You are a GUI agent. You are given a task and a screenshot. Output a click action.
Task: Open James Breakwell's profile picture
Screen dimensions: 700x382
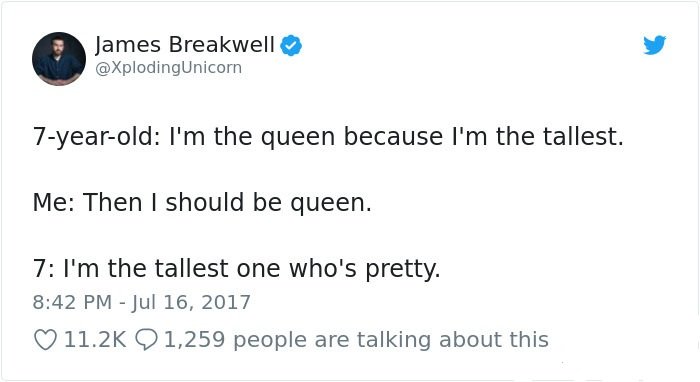click(59, 58)
